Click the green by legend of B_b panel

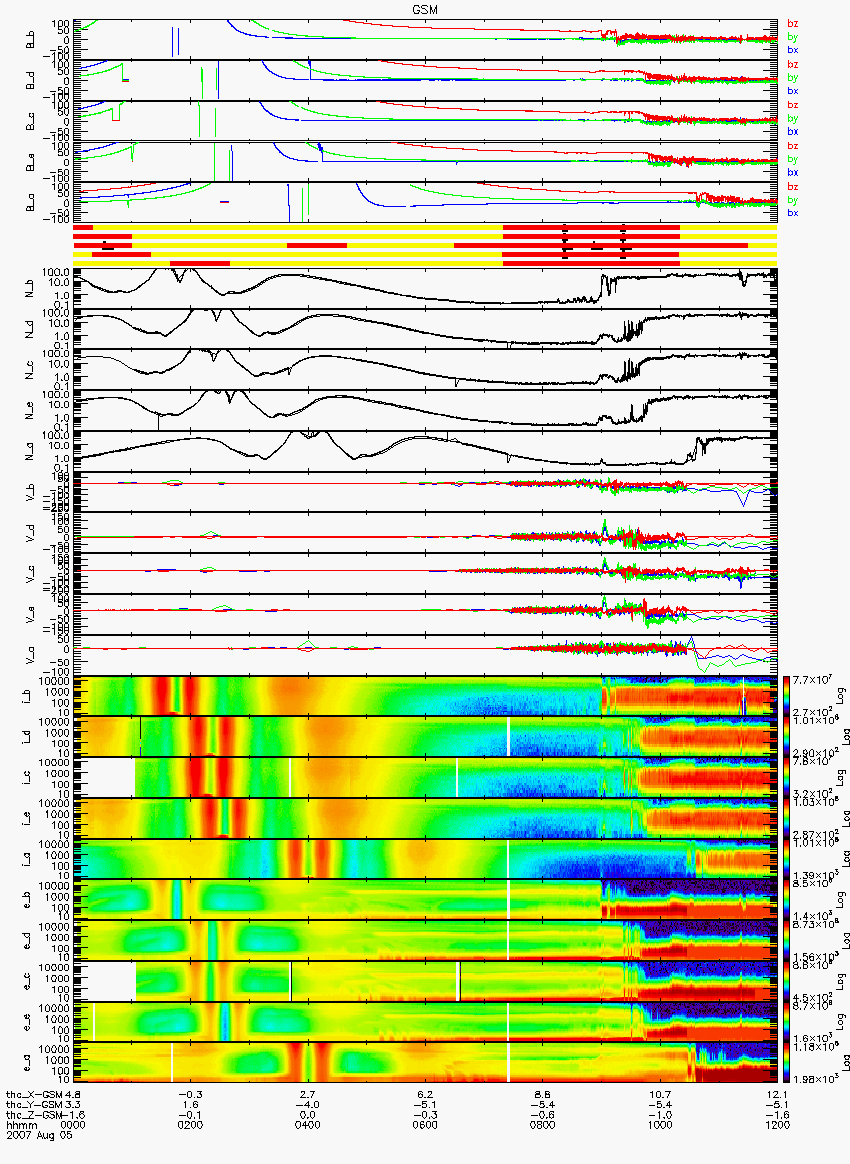pyautogui.click(x=792, y=37)
